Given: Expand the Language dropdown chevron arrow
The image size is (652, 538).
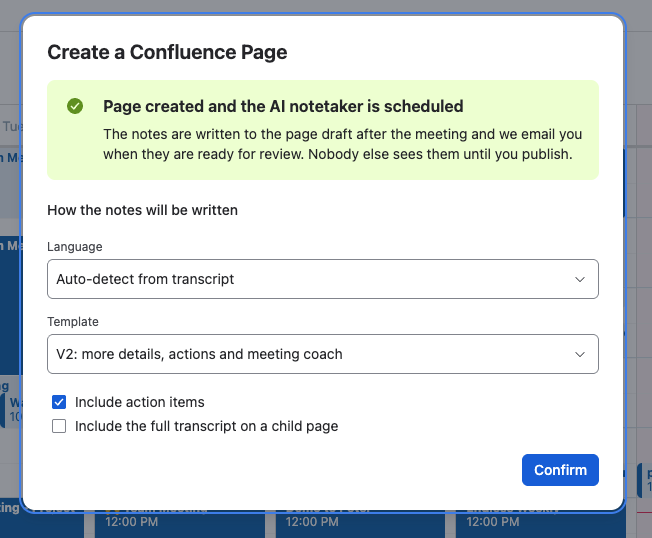Looking at the screenshot, I should pos(580,279).
